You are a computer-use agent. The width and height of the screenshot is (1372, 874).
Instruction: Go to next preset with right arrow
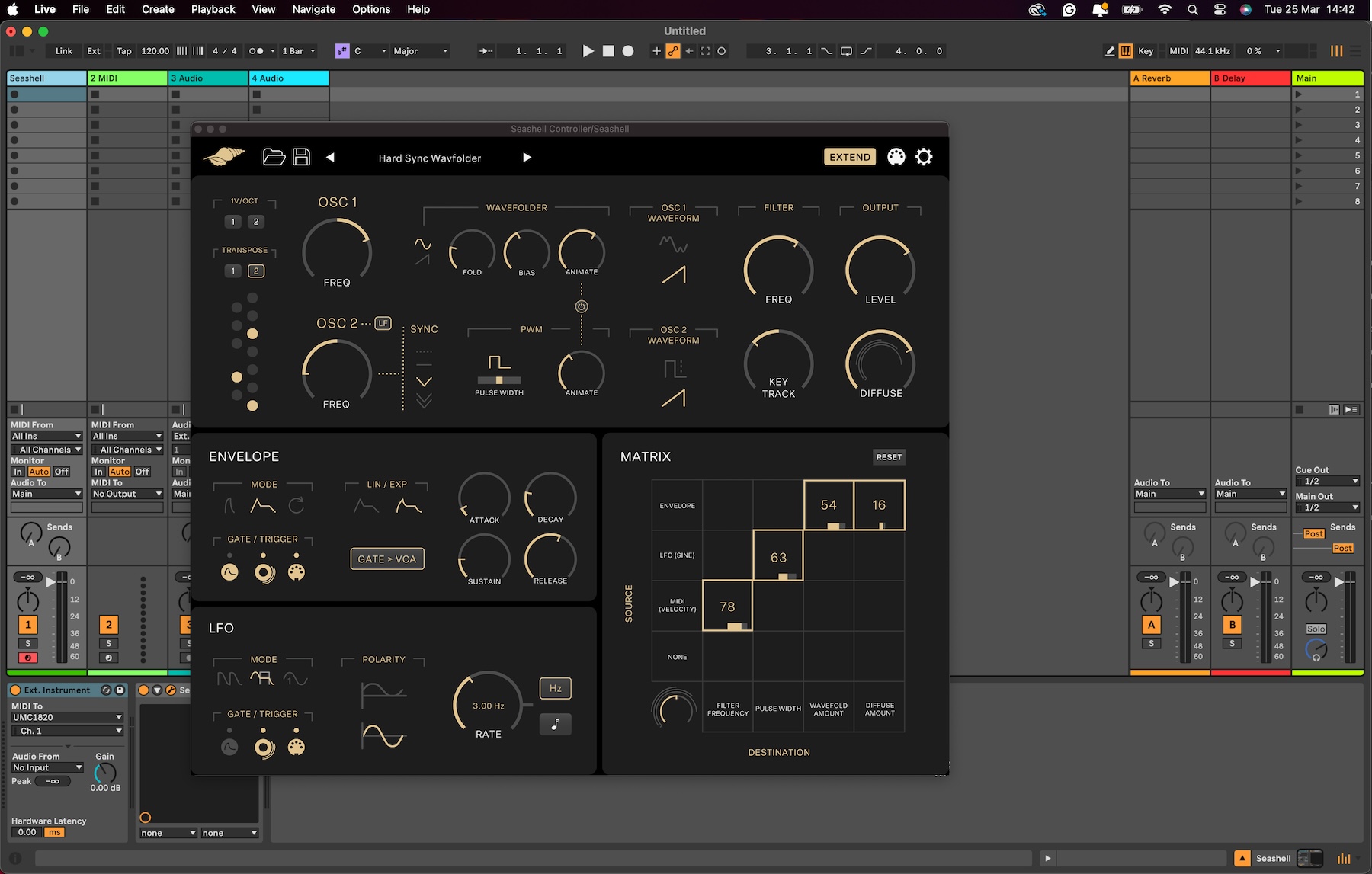[x=527, y=157]
